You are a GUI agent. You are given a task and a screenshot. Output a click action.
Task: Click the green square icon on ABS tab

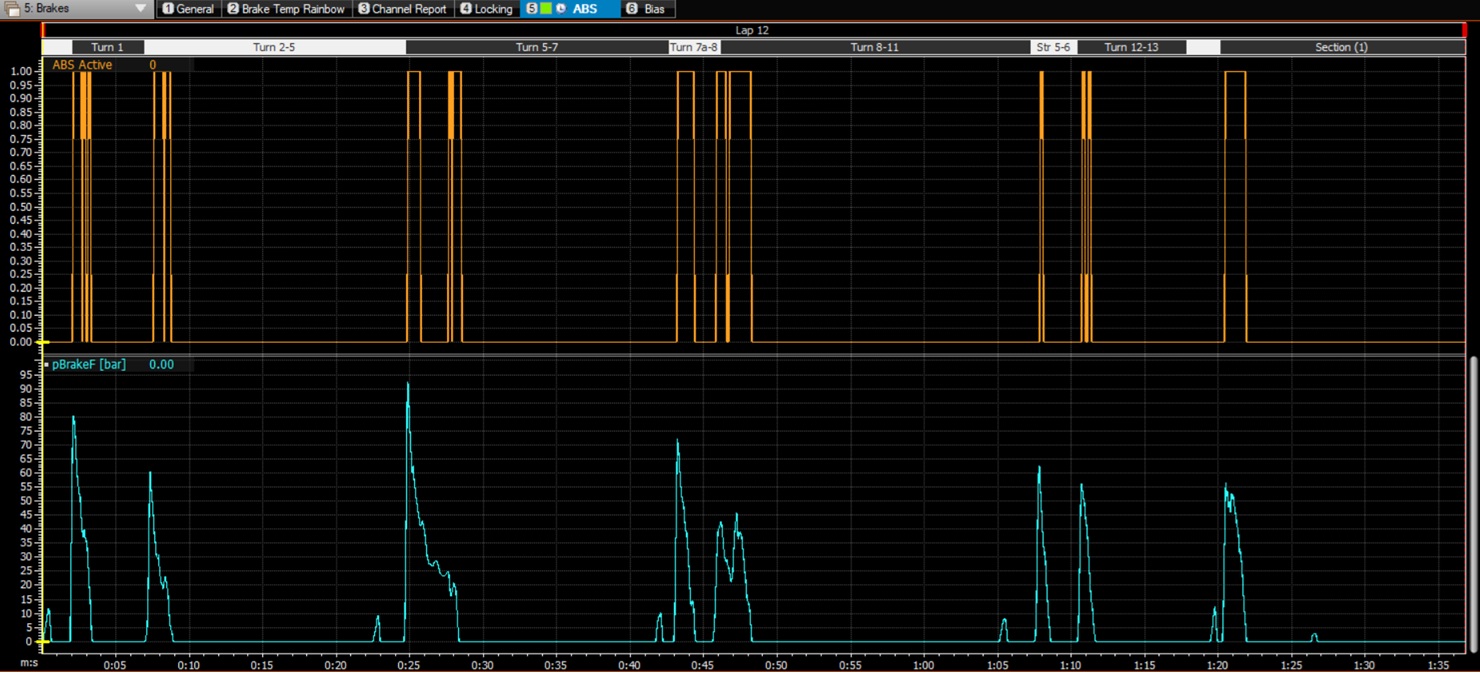546,9
